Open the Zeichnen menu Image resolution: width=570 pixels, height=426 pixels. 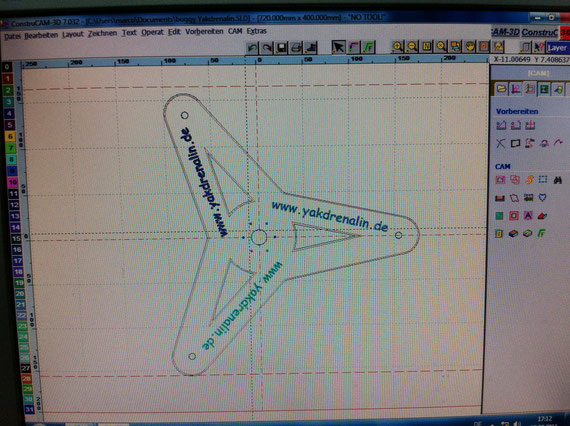[x=103, y=33]
